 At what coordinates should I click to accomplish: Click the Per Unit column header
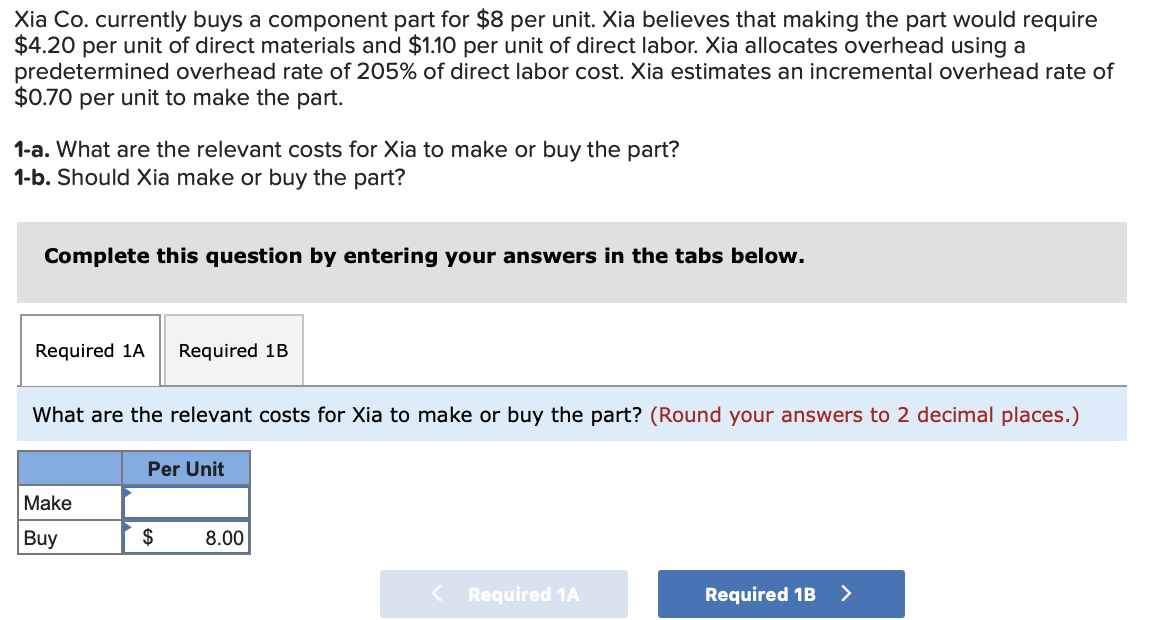point(186,468)
